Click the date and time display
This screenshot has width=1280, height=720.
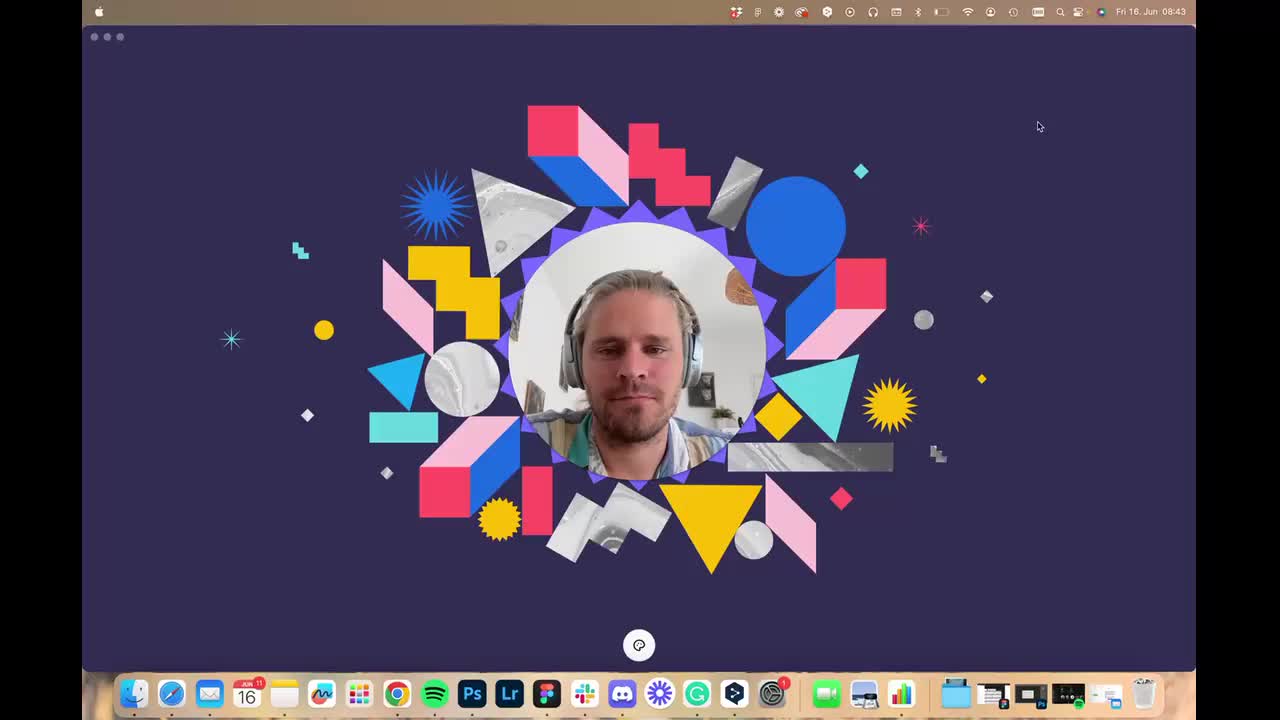point(1150,12)
